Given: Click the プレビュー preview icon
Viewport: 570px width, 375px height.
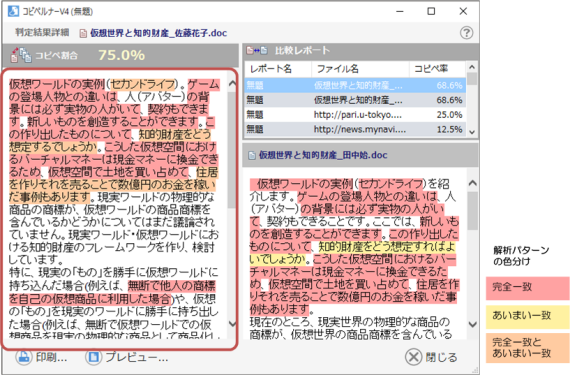Looking at the screenshot, I should tap(94, 357).
